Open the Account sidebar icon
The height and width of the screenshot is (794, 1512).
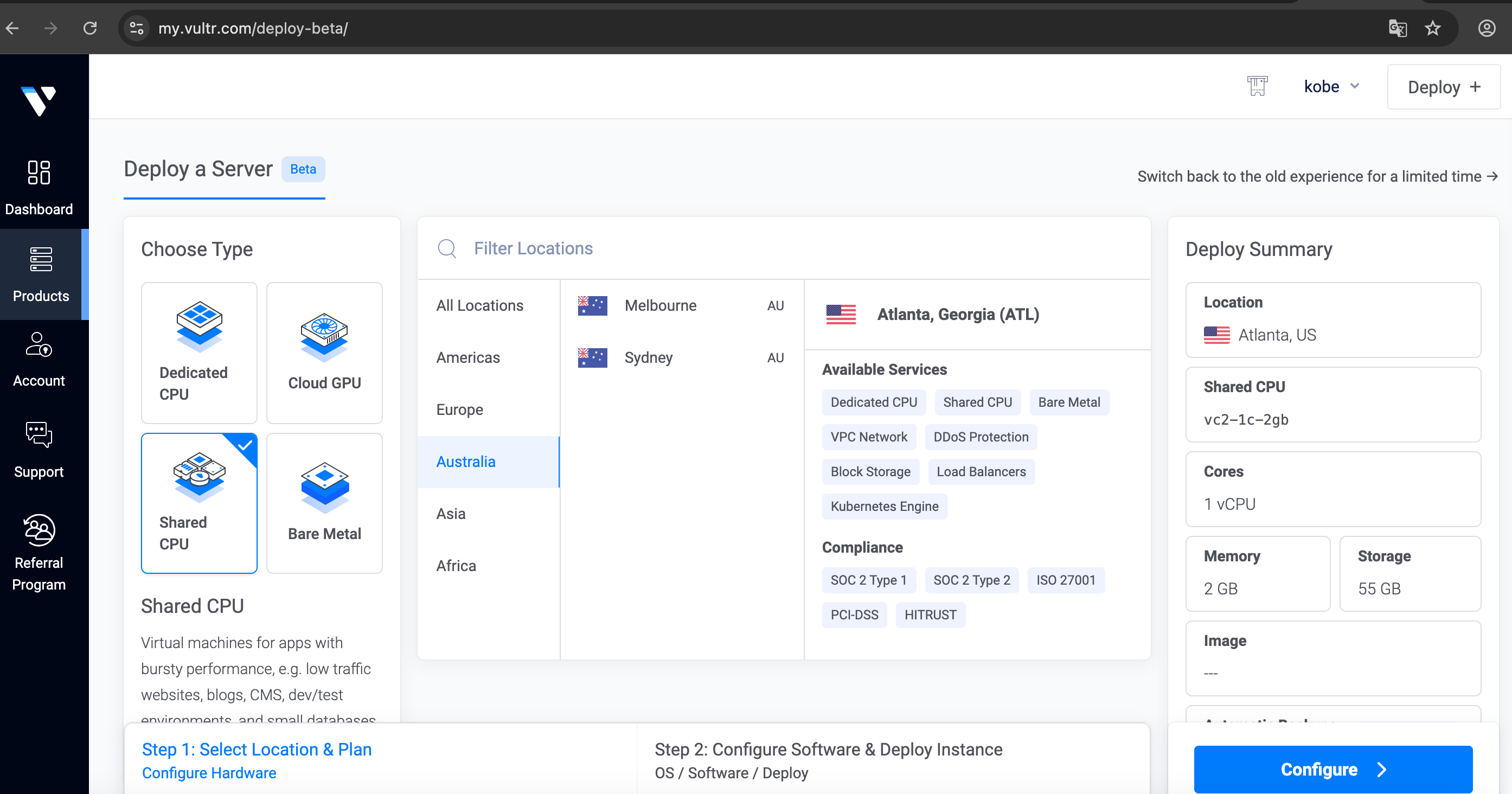pos(39,345)
